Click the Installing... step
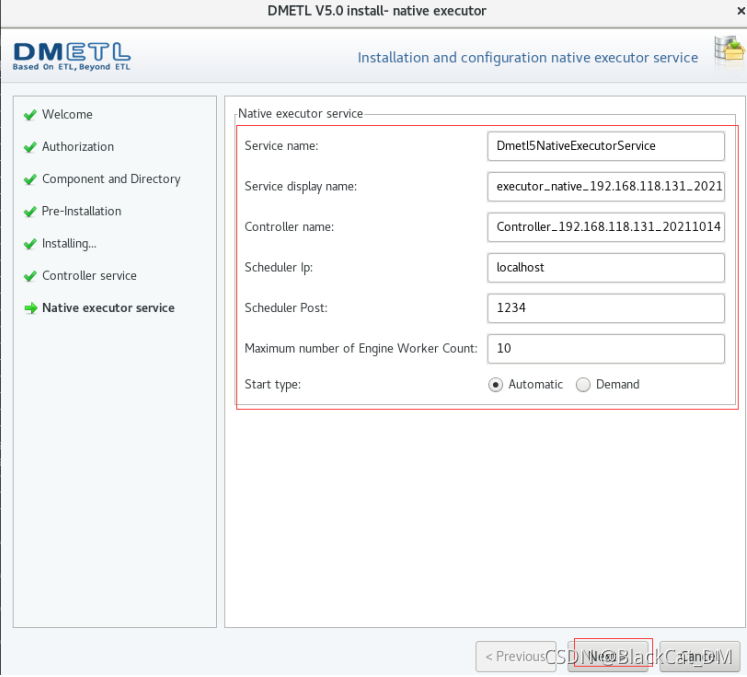The height and width of the screenshot is (677, 747). pyautogui.click(x=69, y=243)
